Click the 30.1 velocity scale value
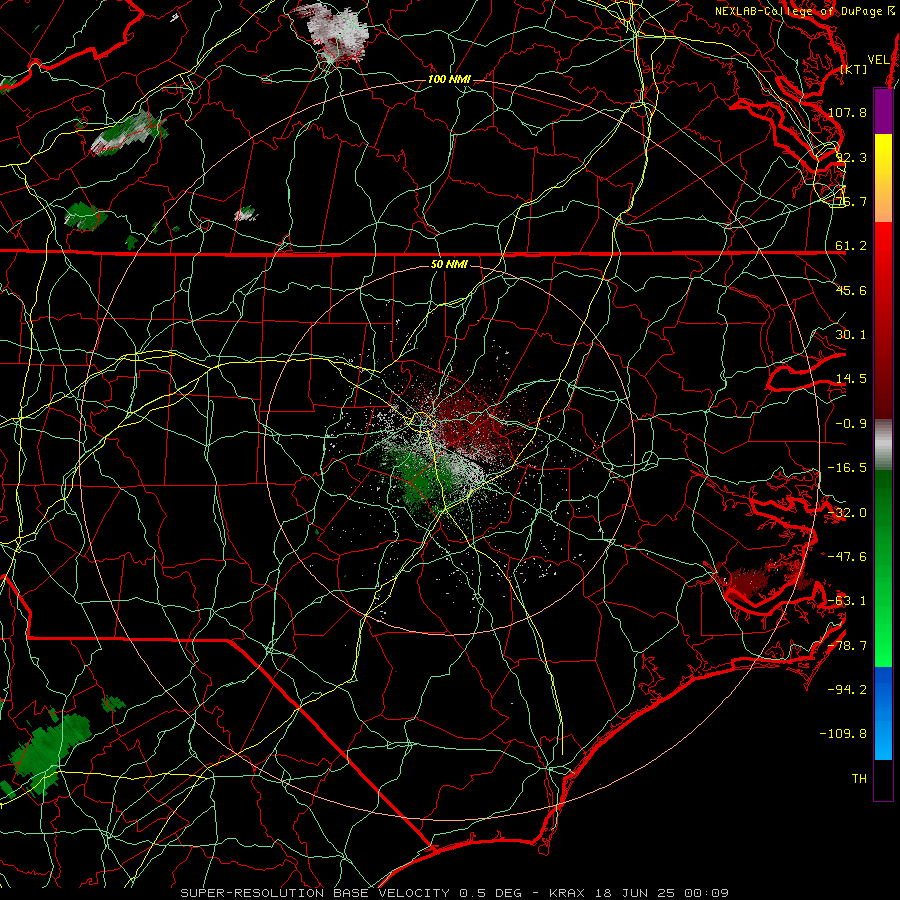The height and width of the screenshot is (900, 900). click(x=851, y=335)
